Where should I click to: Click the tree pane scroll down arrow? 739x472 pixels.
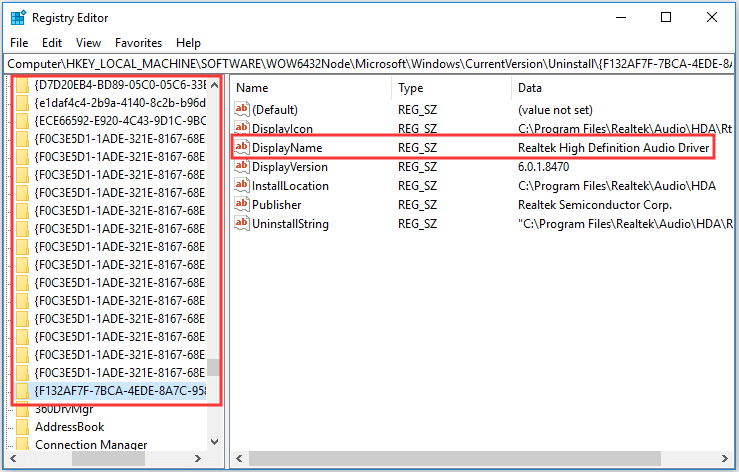click(214, 442)
